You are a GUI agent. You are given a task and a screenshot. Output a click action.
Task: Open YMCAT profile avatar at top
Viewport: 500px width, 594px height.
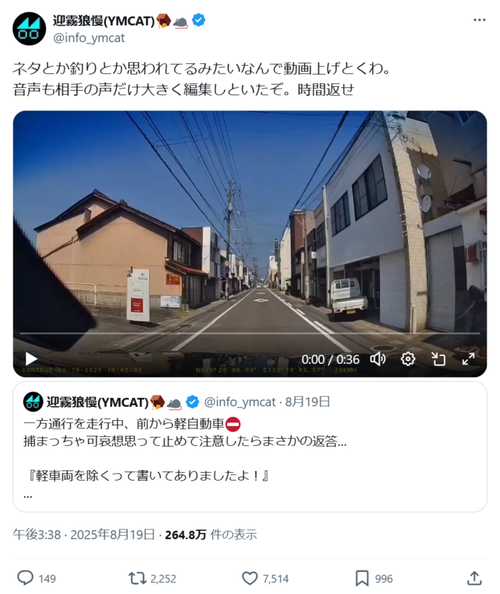pos(29,29)
